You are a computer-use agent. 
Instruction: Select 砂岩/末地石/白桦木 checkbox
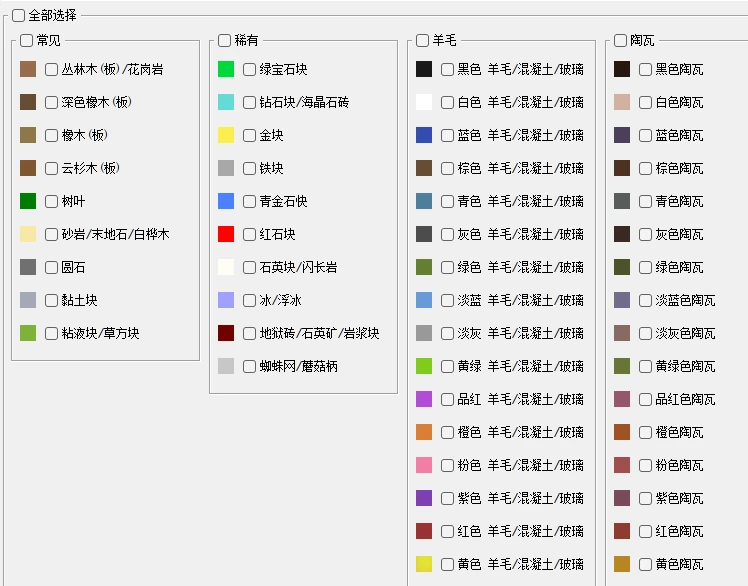(52, 234)
